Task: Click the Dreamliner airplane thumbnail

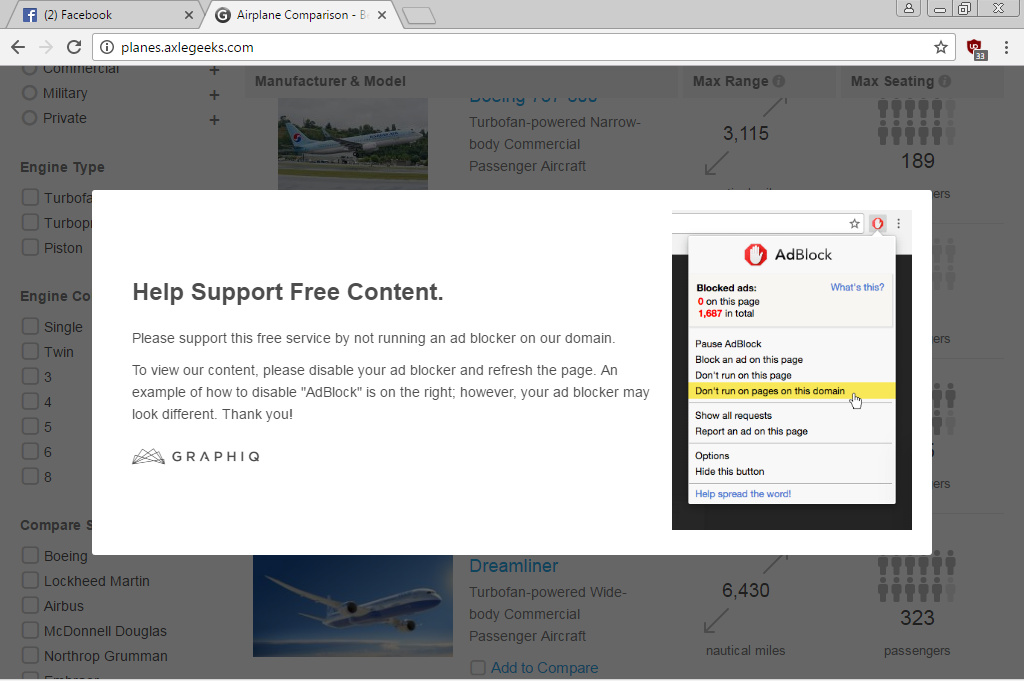Action: click(353, 606)
